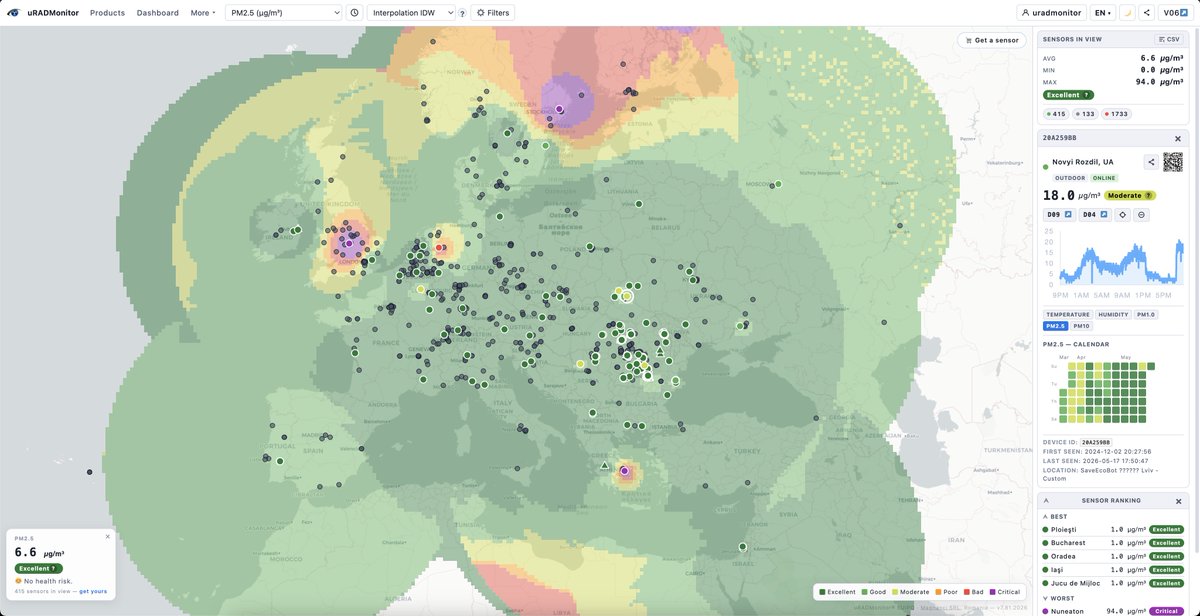Expand the More menu
Screen dimensions: 1200x616
(203, 13)
